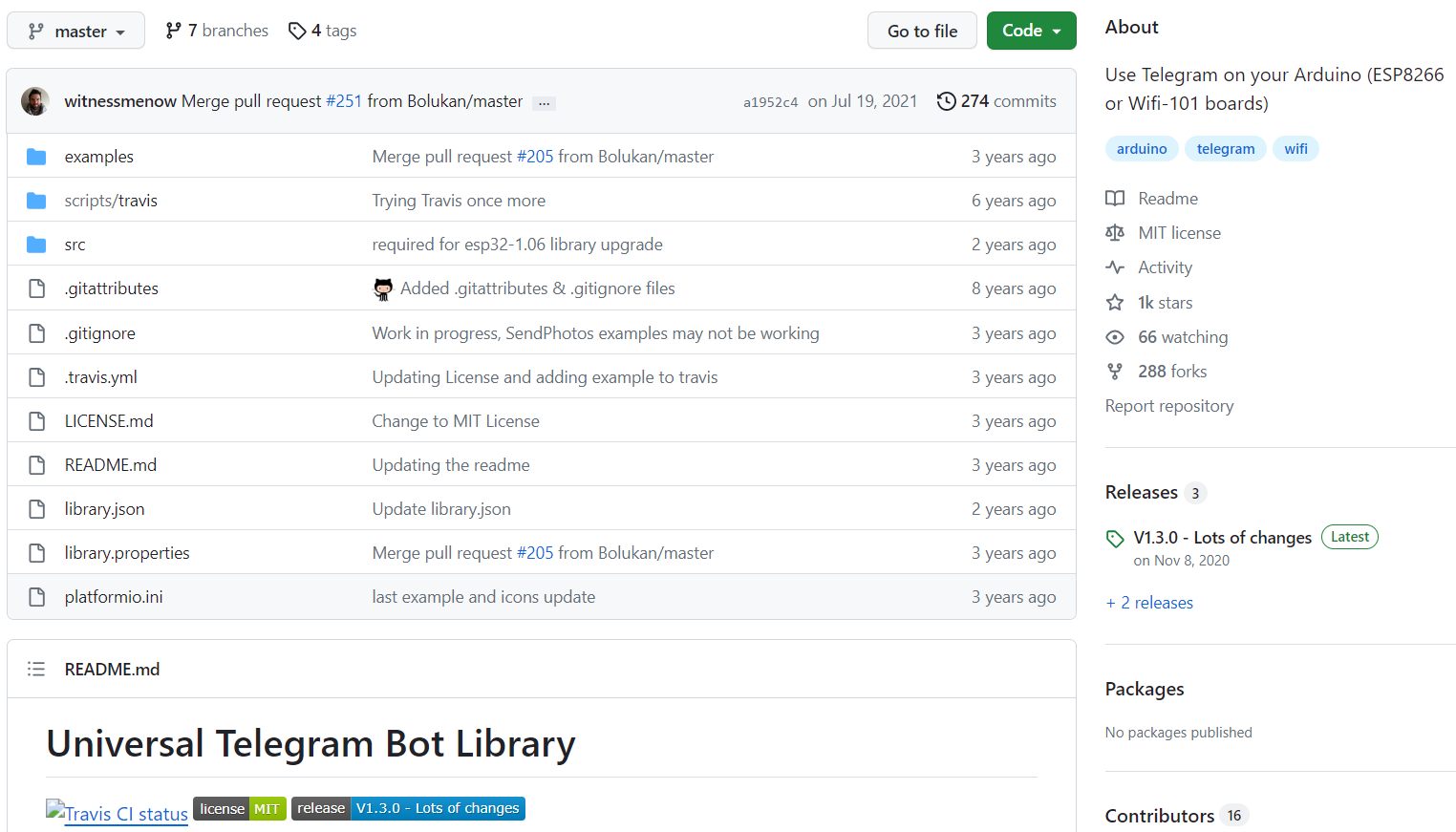Open the .gitattributes file
1456x832 pixels.
[112, 288]
